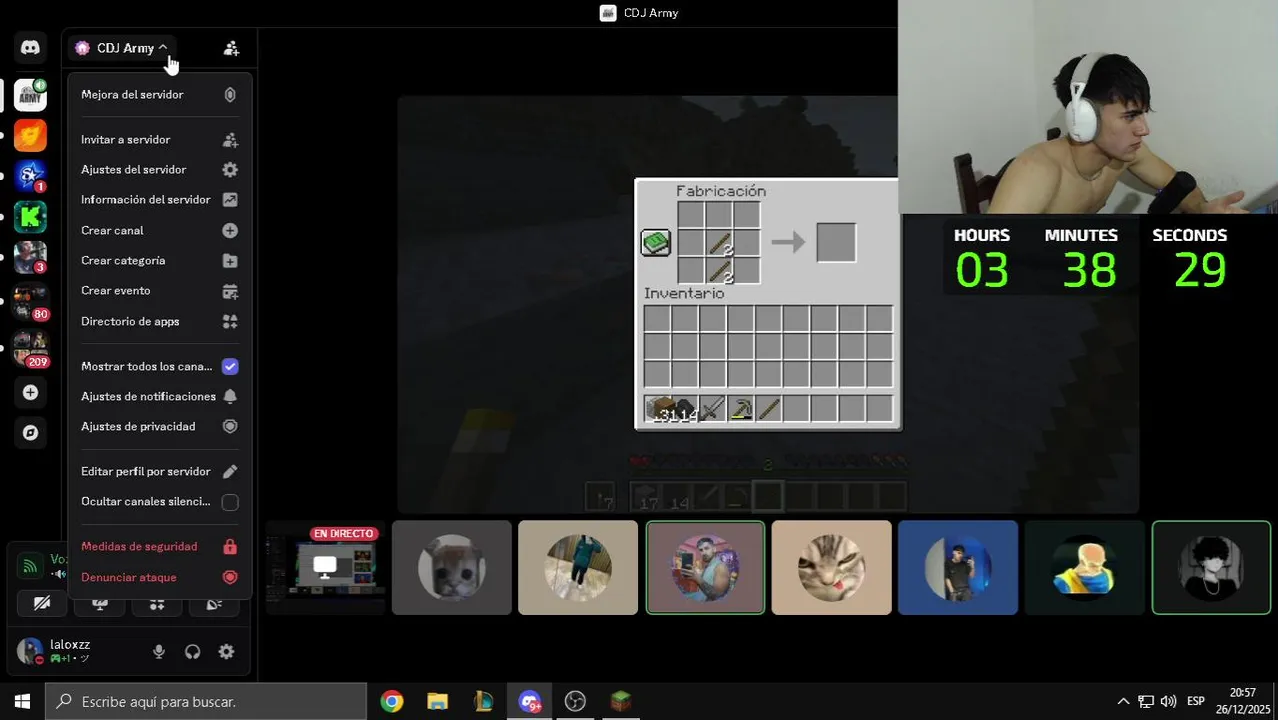The image size is (1278, 720).
Task: Choose Editar perfil por servidor
Action: 160,472
